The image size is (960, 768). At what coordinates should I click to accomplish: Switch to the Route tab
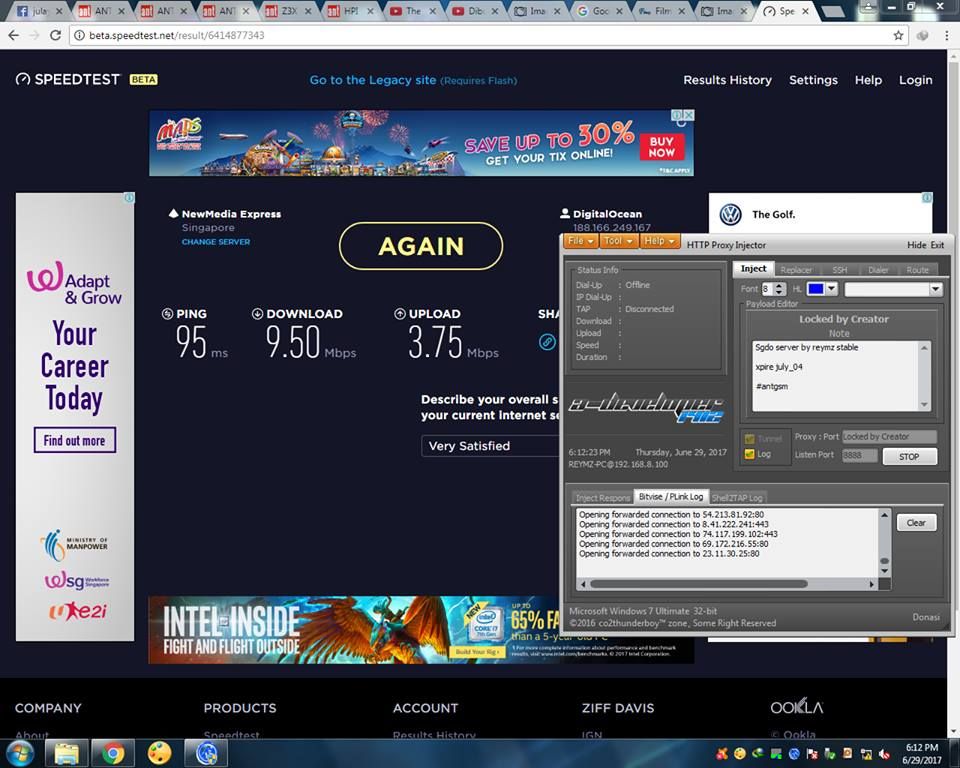point(917,269)
